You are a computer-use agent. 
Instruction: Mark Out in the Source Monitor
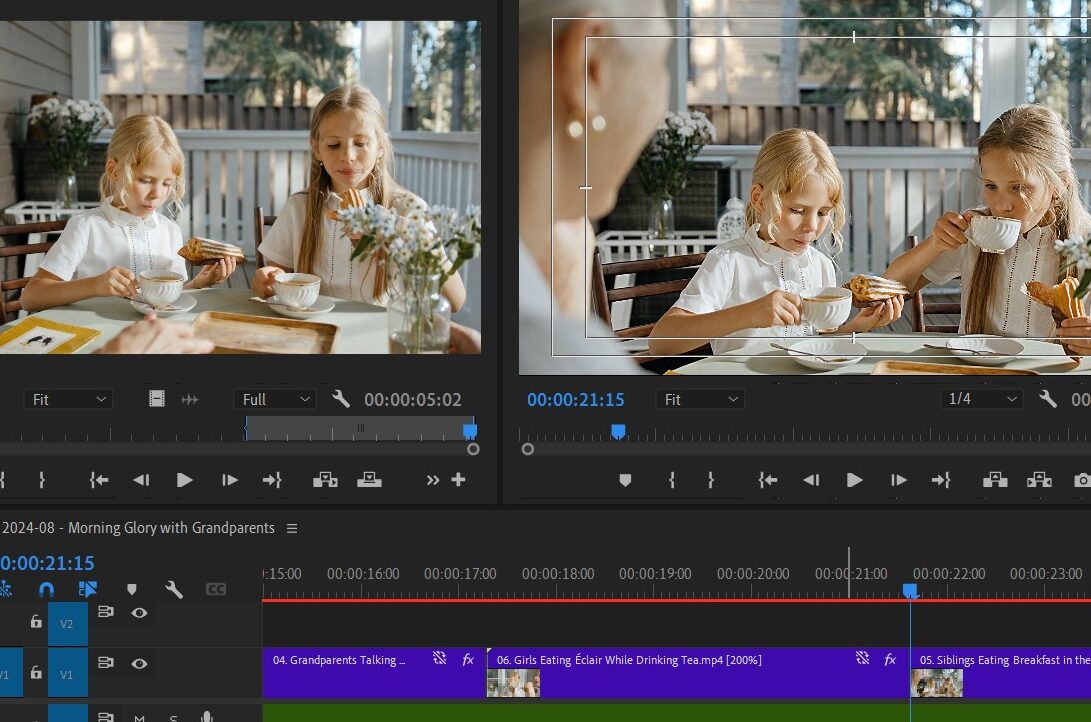click(42, 480)
